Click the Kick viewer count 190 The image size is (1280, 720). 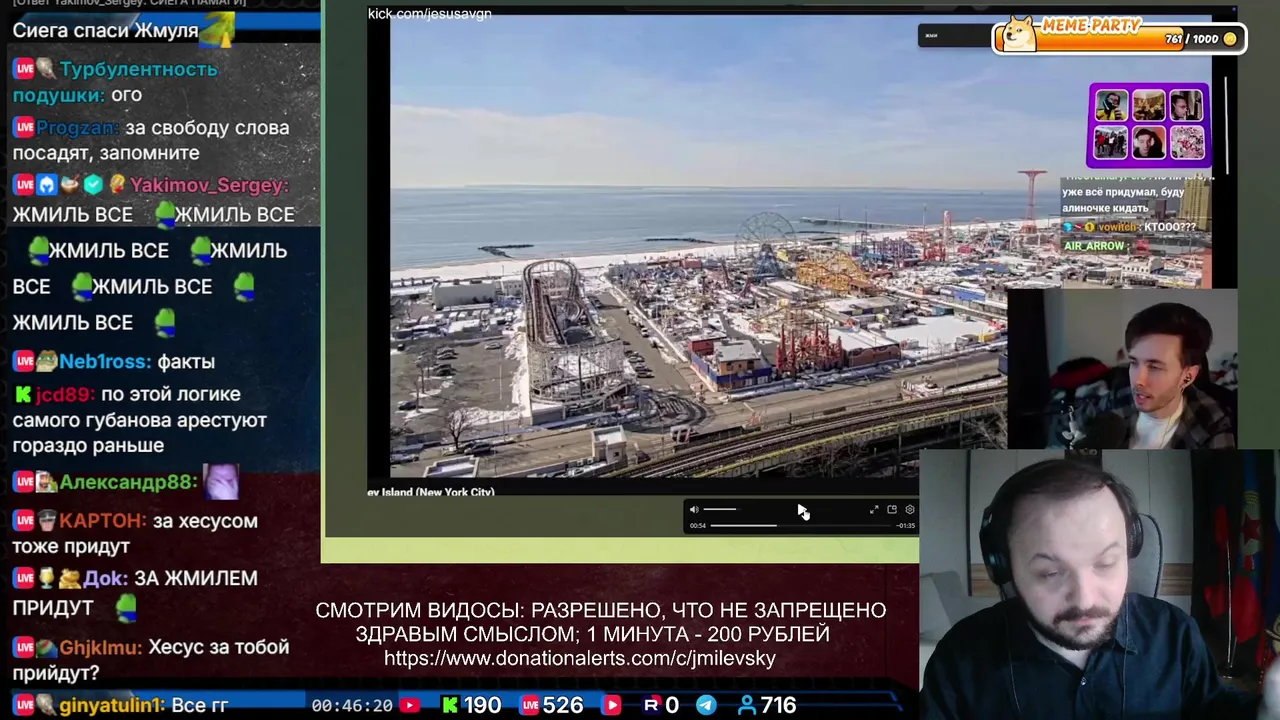482,705
